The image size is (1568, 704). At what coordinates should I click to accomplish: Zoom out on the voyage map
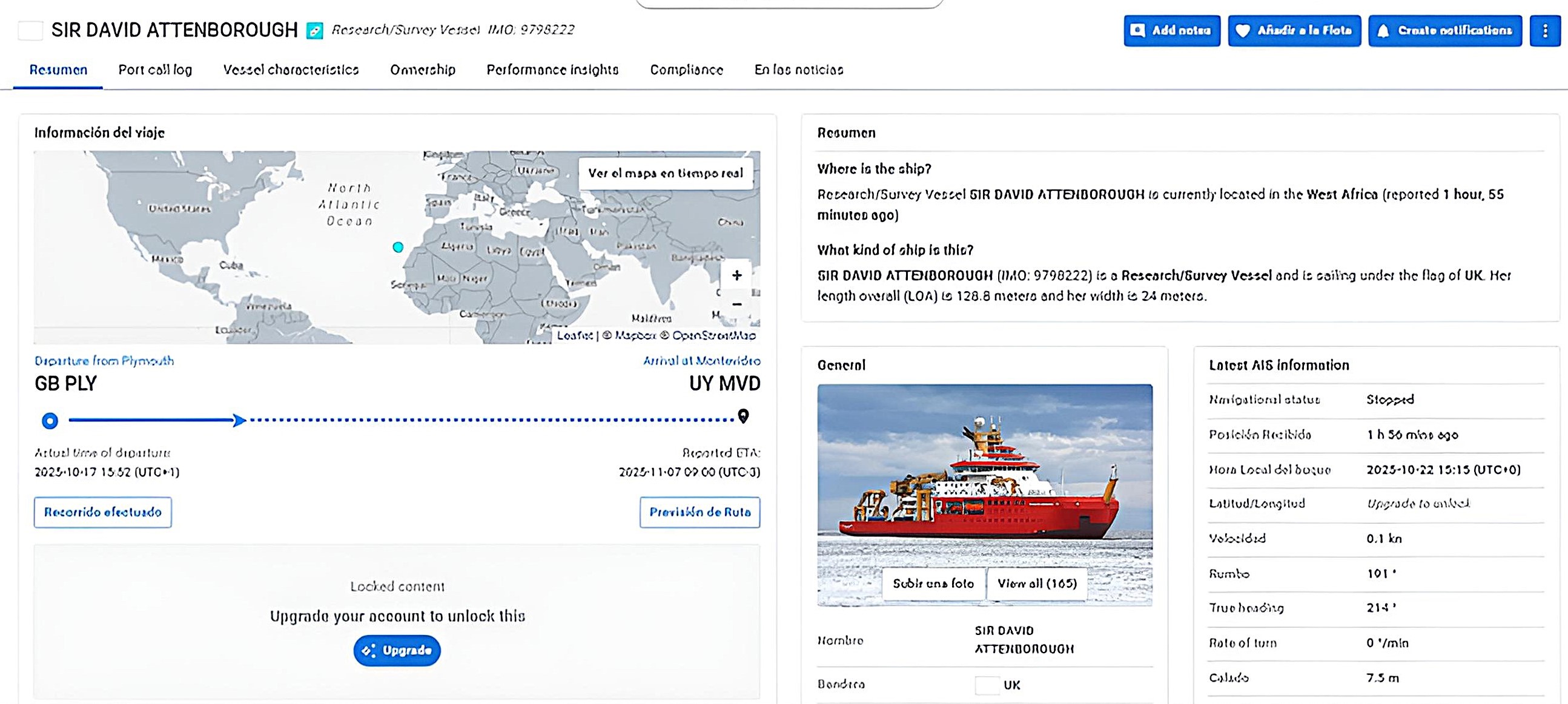click(736, 304)
